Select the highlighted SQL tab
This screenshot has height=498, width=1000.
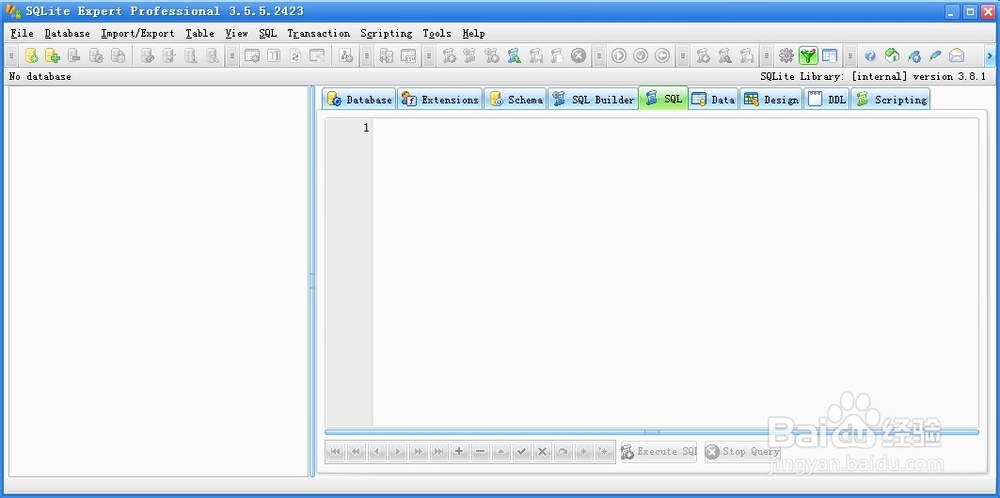click(663, 99)
